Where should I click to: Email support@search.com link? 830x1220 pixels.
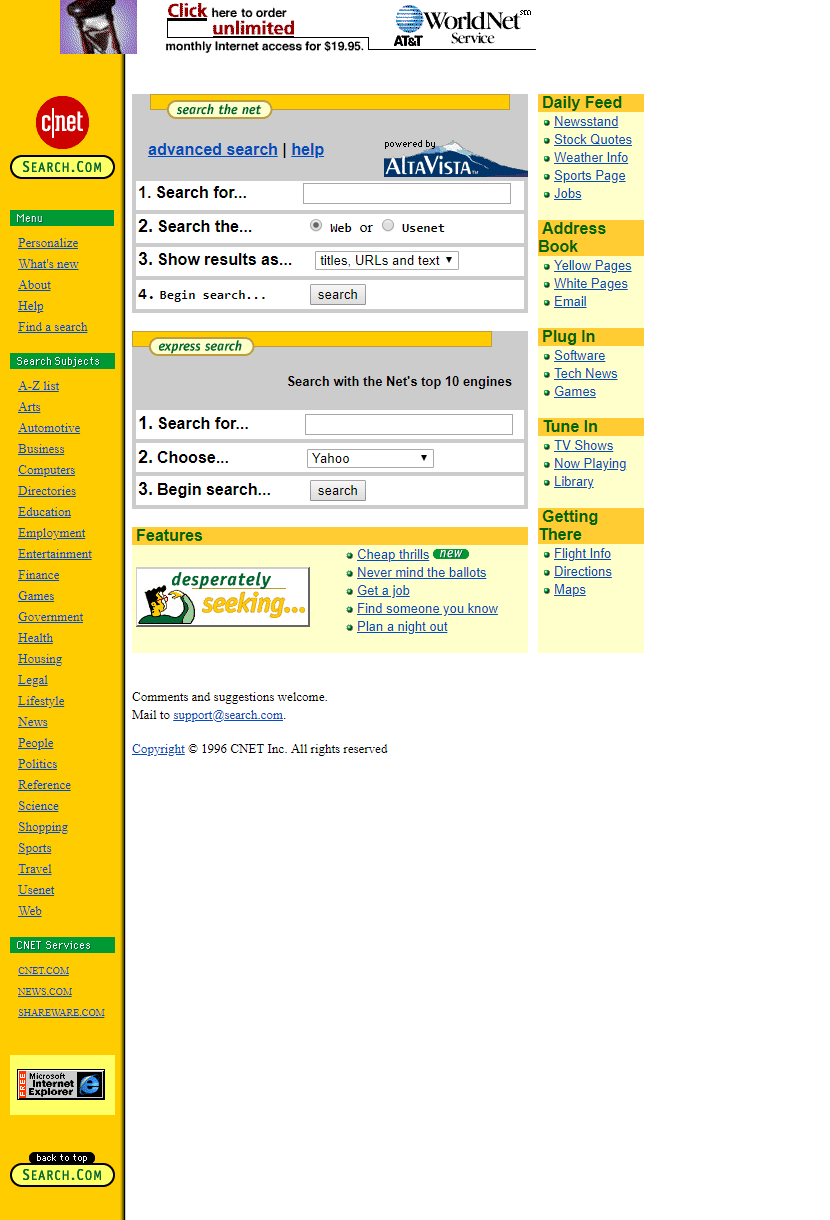pos(228,715)
